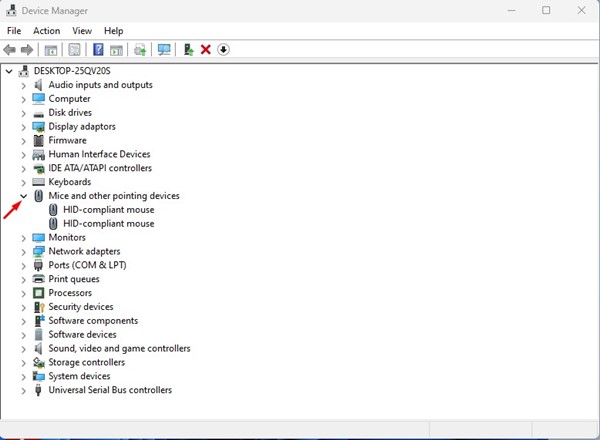Select the DESKTOP-25QV20S label
The height and width of the screenshot is (440, 600).
[x=72, y=71]
